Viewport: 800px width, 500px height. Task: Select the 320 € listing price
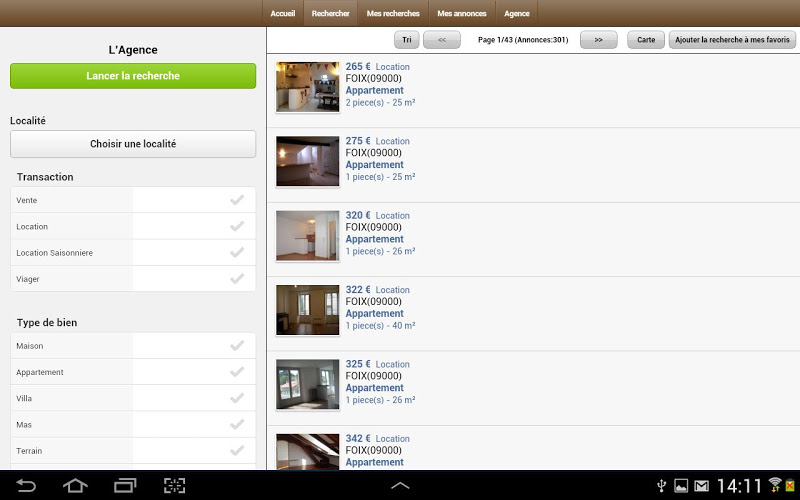click(358, 215)
